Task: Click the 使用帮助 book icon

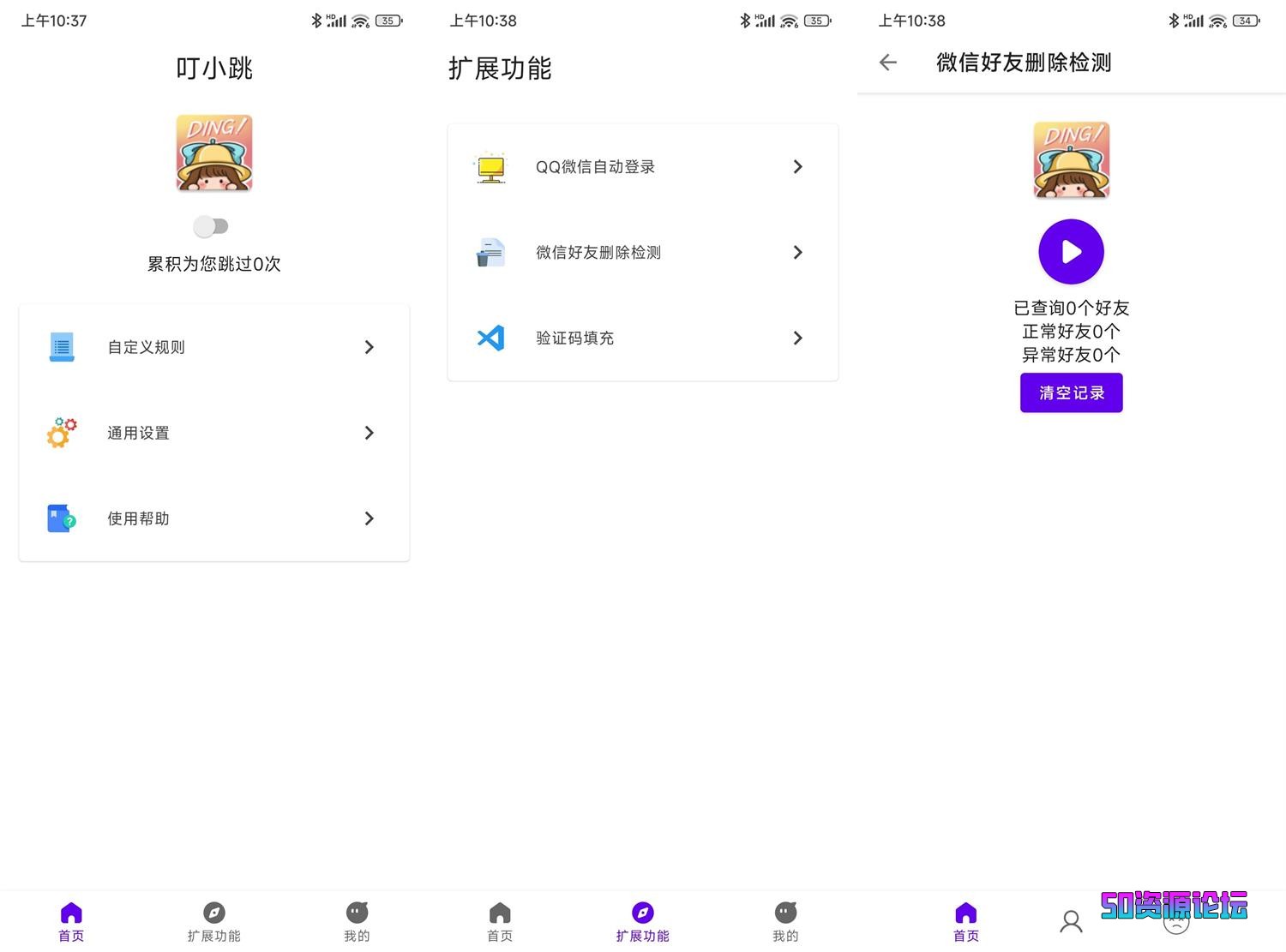Action: point(62,518)
